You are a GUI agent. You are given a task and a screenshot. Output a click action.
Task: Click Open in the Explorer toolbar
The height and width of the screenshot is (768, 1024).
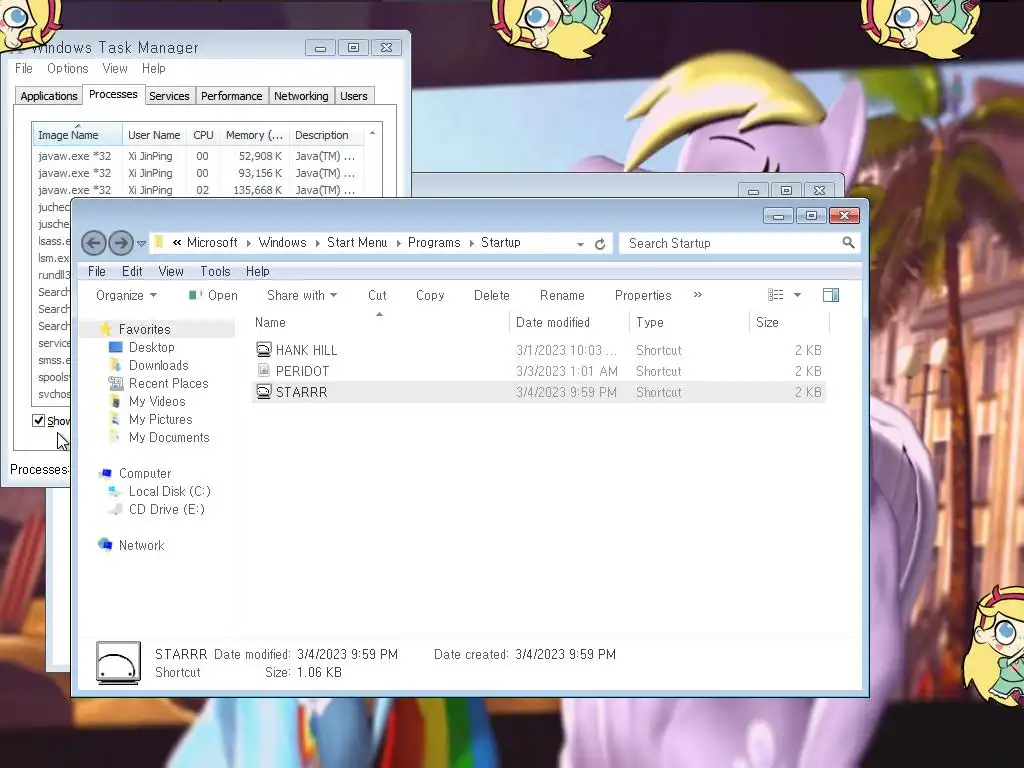coord(214,295)
